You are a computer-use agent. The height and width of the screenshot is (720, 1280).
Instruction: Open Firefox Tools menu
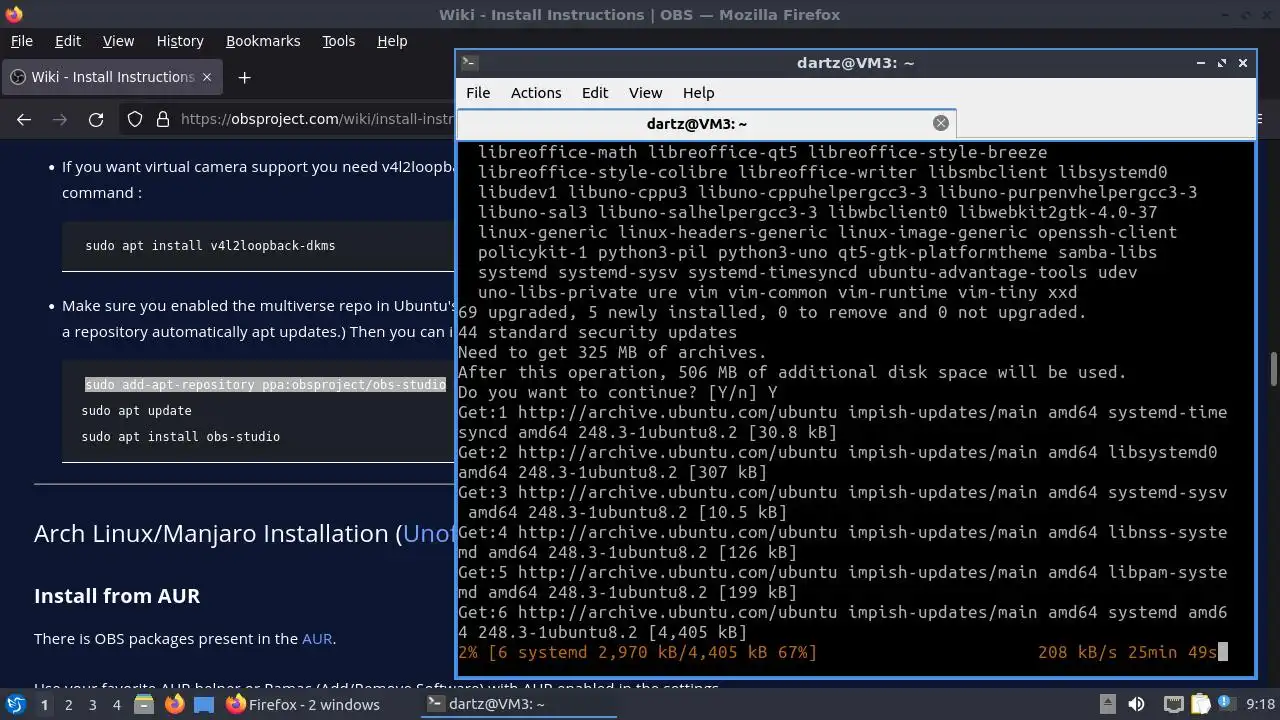pos(338,41)
